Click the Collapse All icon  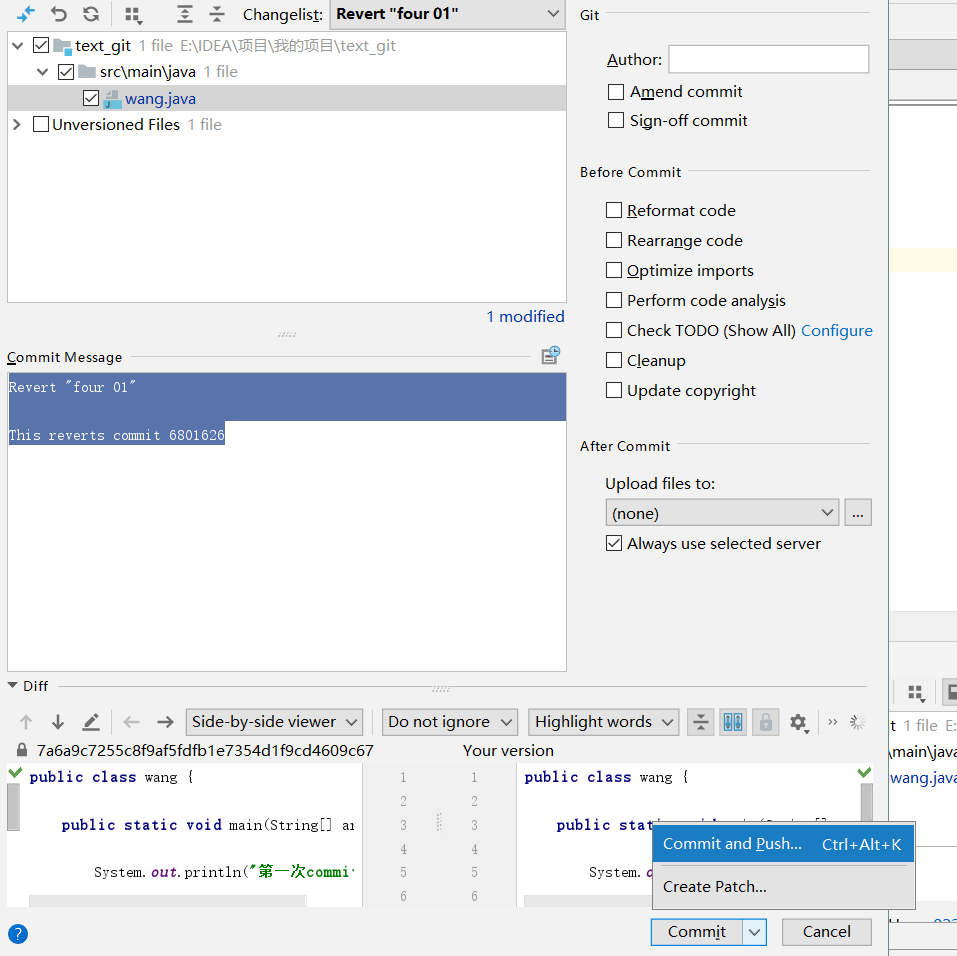pos(217,13)
